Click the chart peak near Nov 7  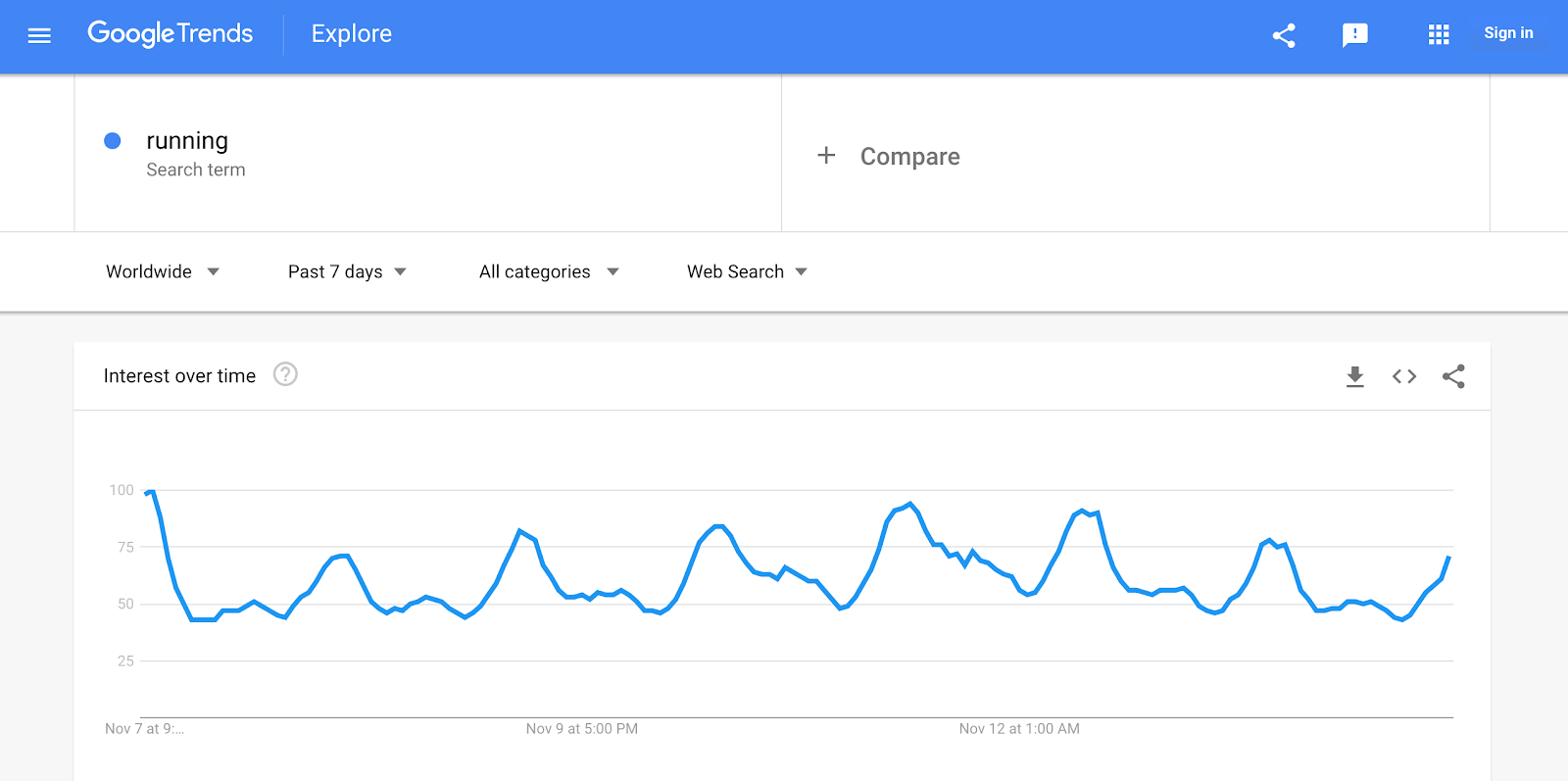point(151,491)
